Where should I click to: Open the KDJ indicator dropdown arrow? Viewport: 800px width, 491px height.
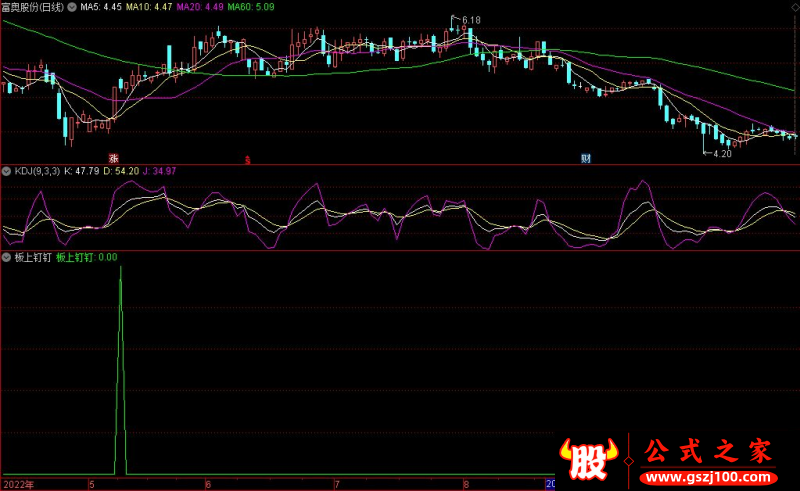(x=7, y=171)
